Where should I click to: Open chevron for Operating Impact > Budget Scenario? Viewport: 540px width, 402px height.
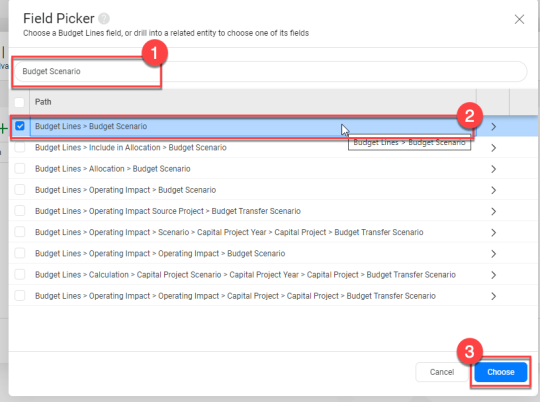point(493,190)
